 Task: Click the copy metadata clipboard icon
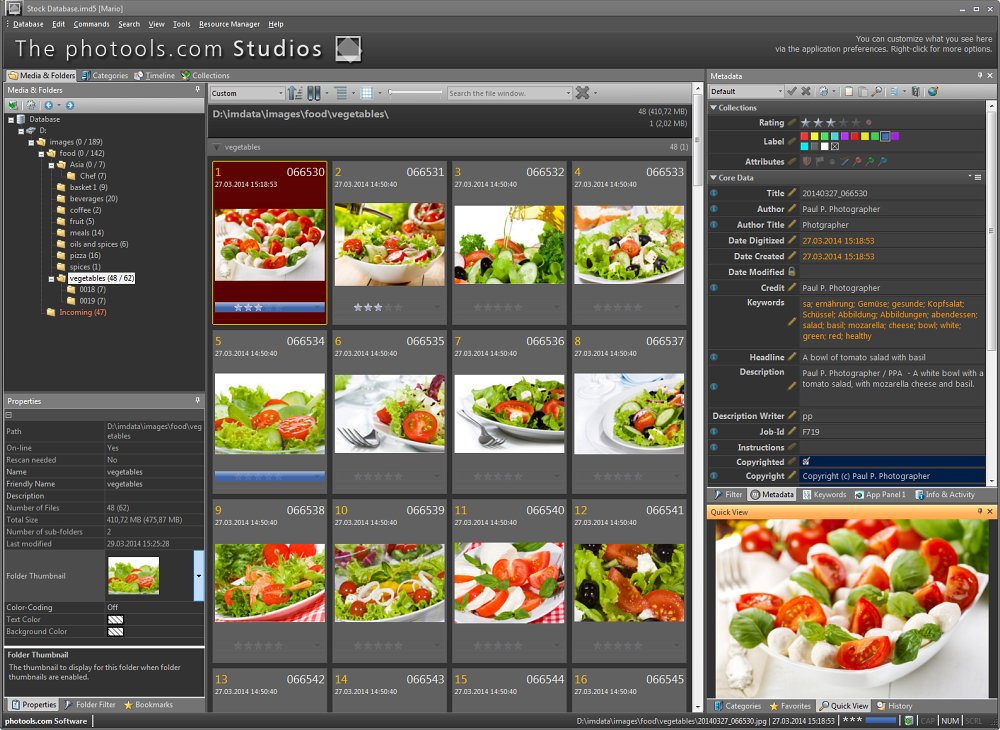coord(849,91)
